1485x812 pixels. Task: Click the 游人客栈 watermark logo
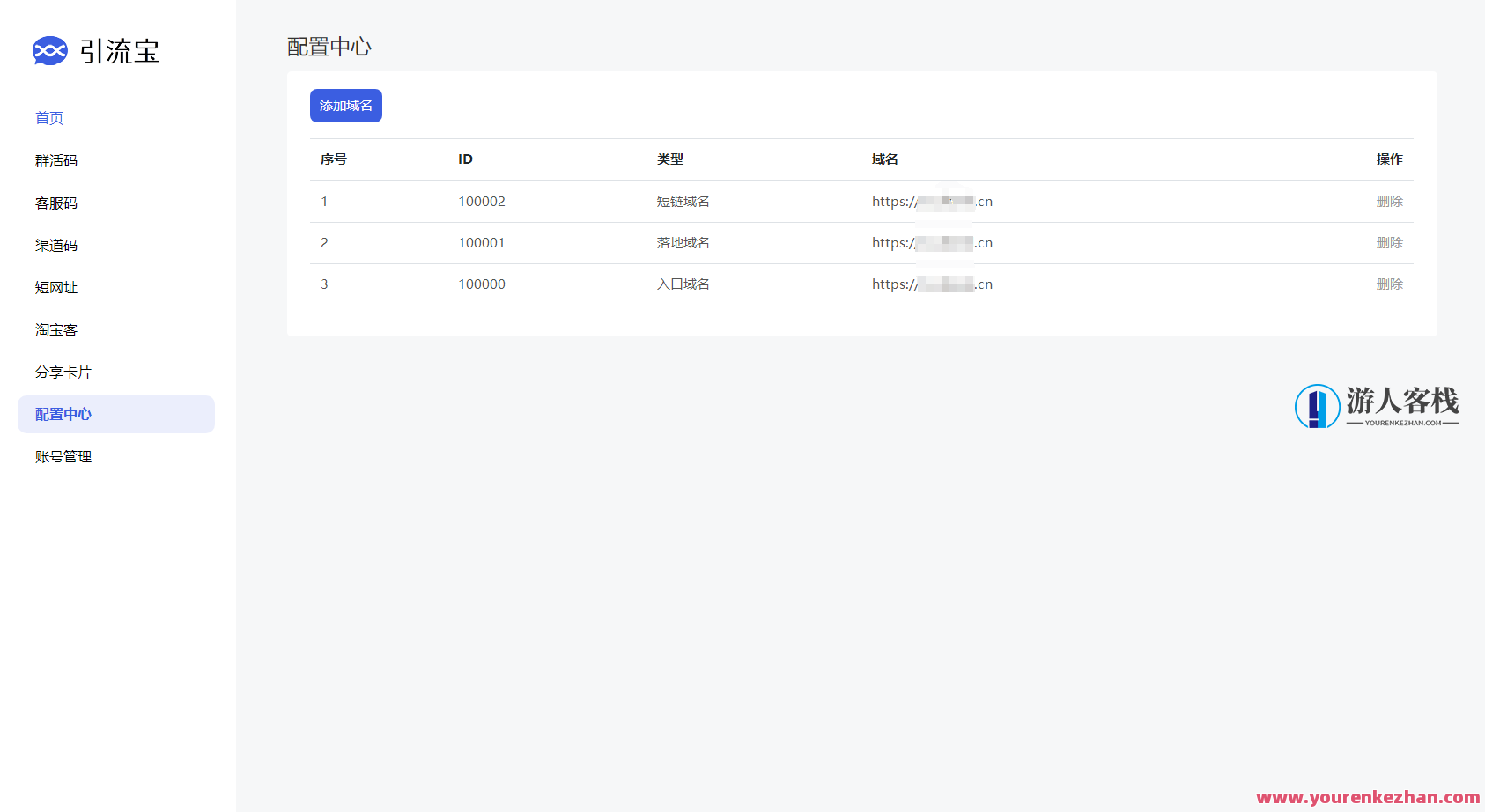1376,406
